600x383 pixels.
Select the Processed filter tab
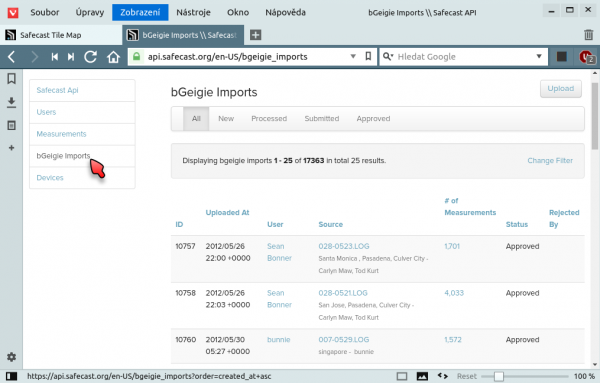point(269,119)
